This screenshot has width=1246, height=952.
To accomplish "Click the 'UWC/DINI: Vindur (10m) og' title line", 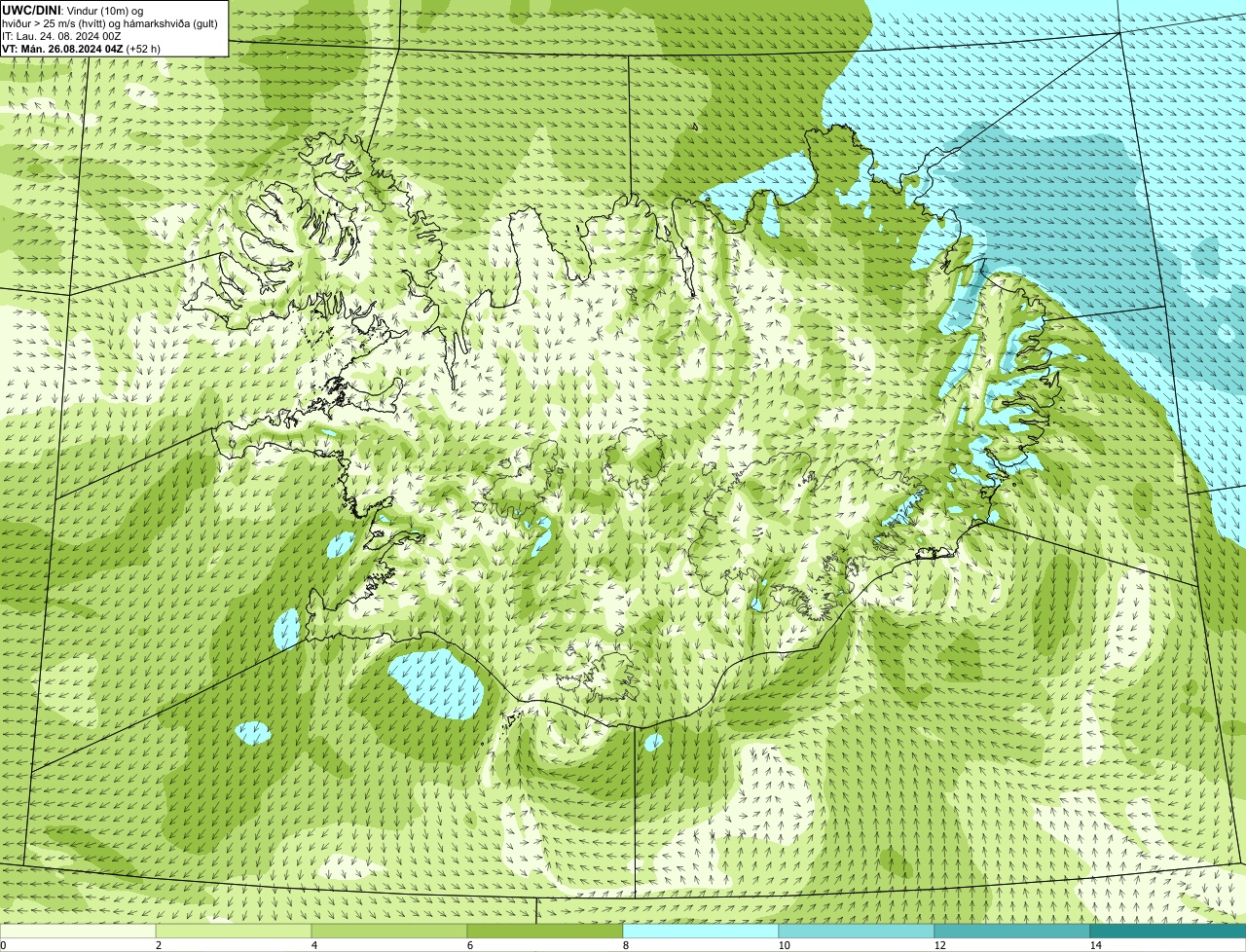I will 73,11.
